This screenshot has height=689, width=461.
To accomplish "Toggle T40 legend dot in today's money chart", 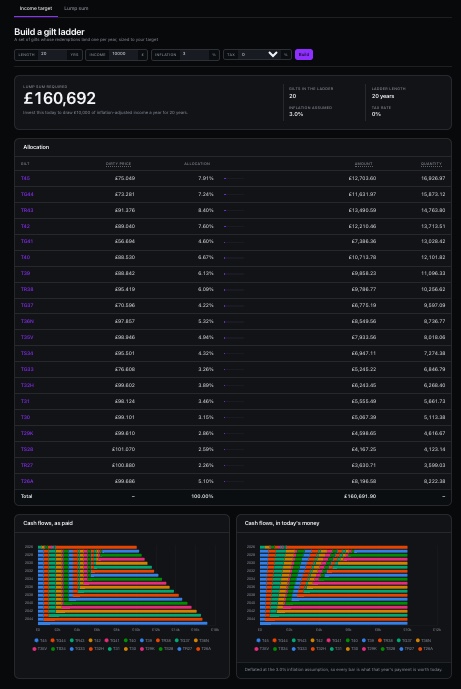I will click(348, 640).
